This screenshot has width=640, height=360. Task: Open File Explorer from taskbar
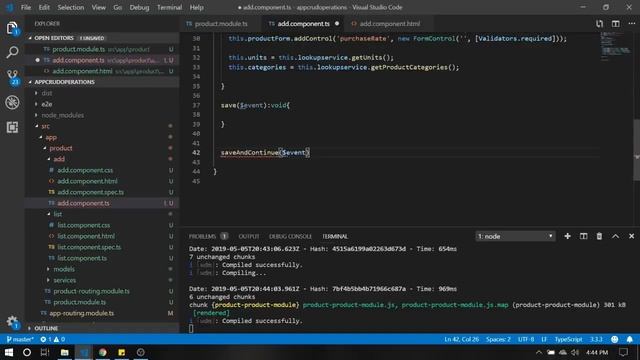tap(64, 352)
